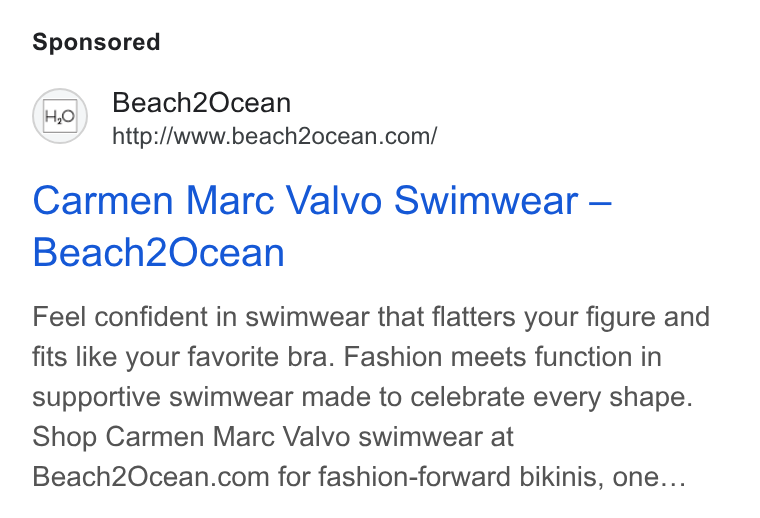Viewport: 760px width, 518px height.
Task: Click 'Carmen' at the start of the headline
Action: coord(103,201)
